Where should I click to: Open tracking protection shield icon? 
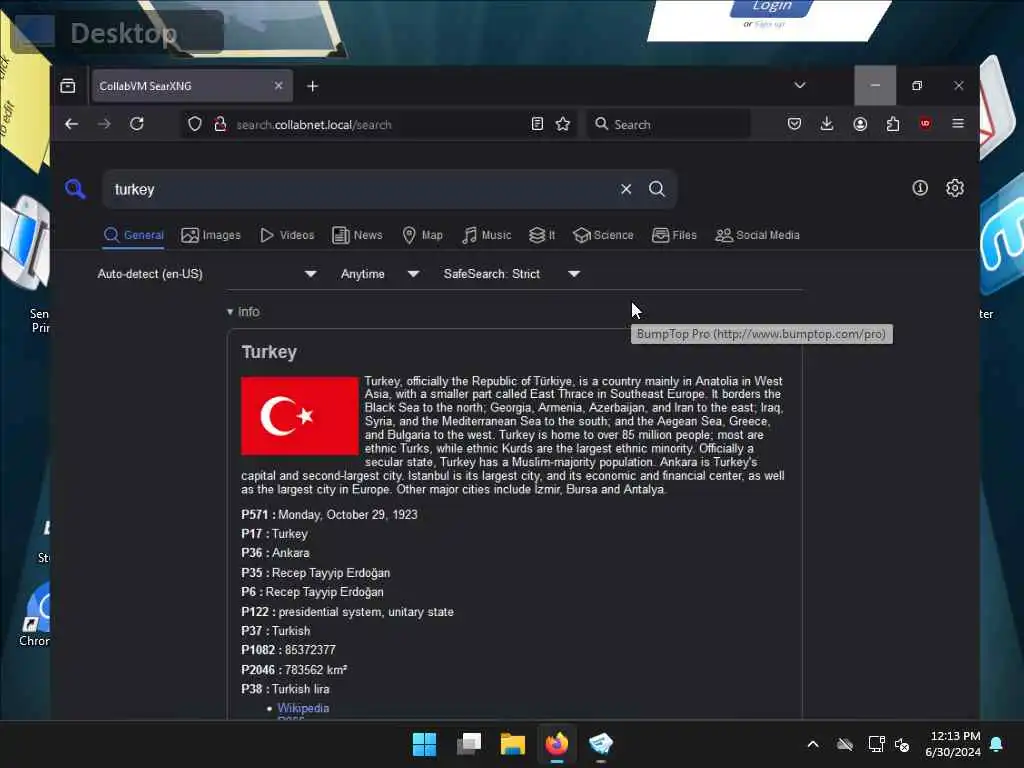click(x=195, y=124)
